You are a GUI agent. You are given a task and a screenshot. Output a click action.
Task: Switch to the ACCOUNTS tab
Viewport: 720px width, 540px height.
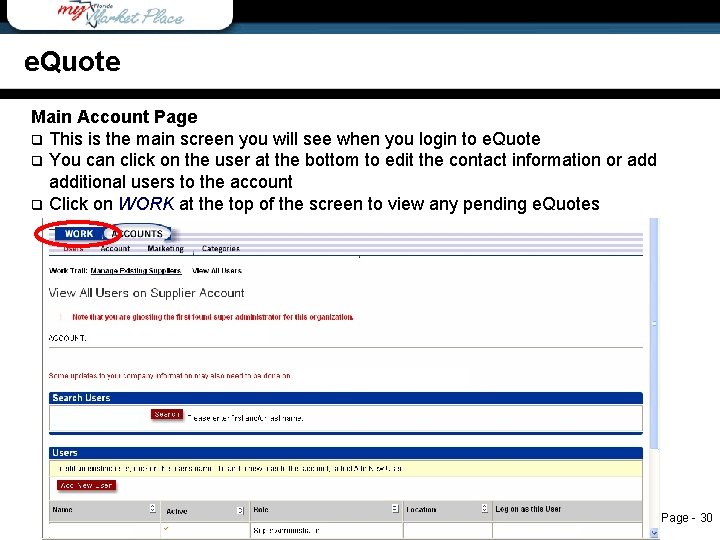tap(138, 234)
